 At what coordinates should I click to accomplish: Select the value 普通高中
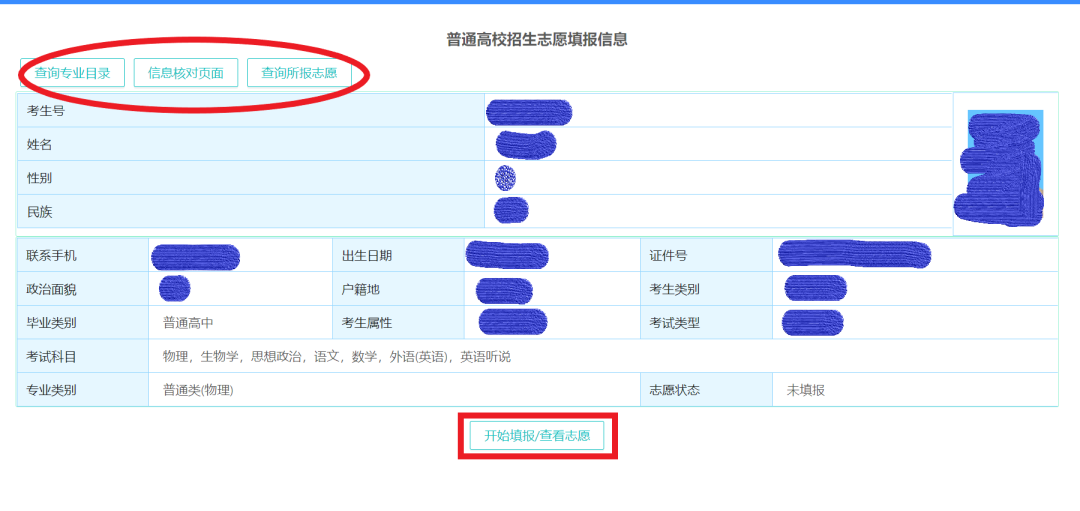coord(189,322)
